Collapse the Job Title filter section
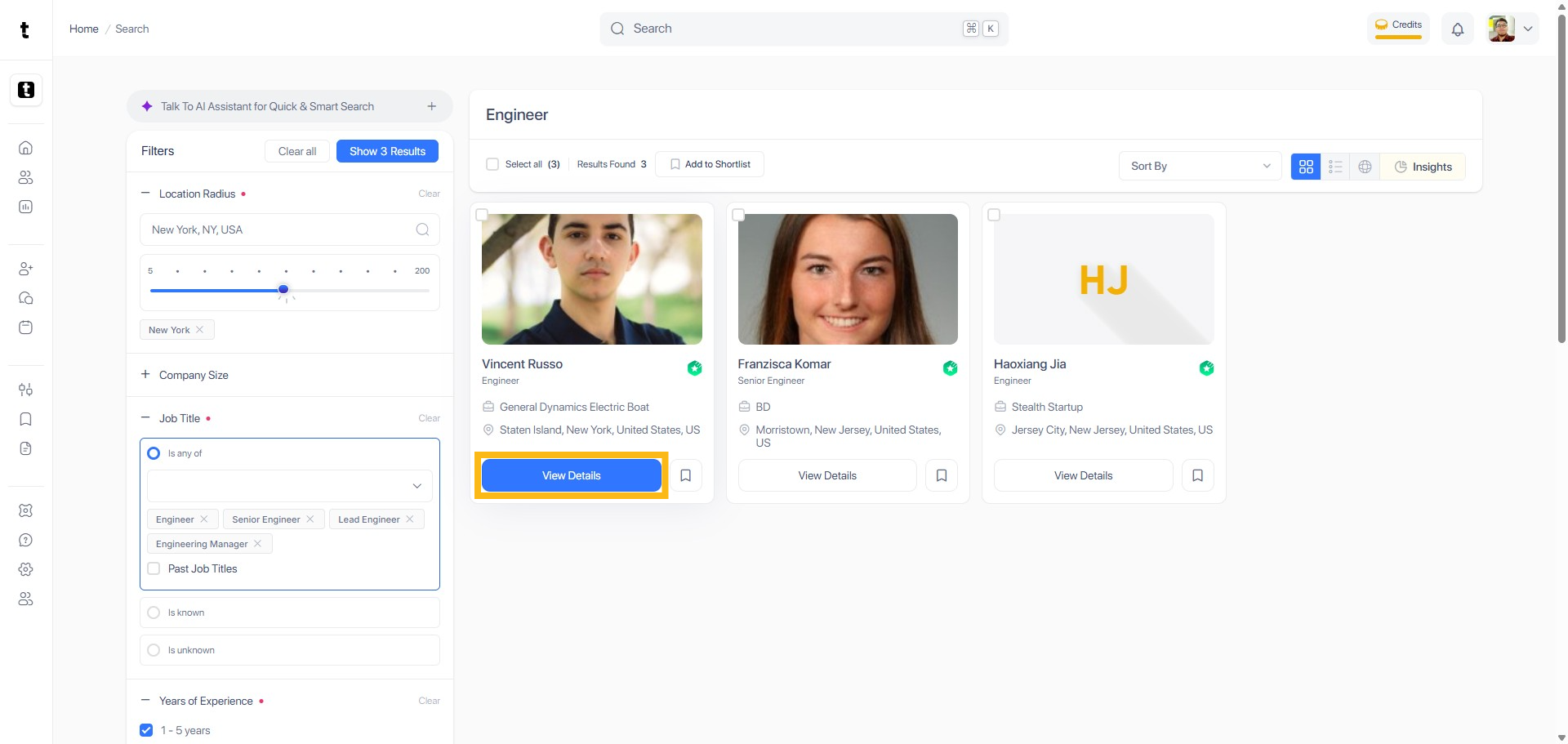The width and height of the screenshot is (1568, 744). 145,418
